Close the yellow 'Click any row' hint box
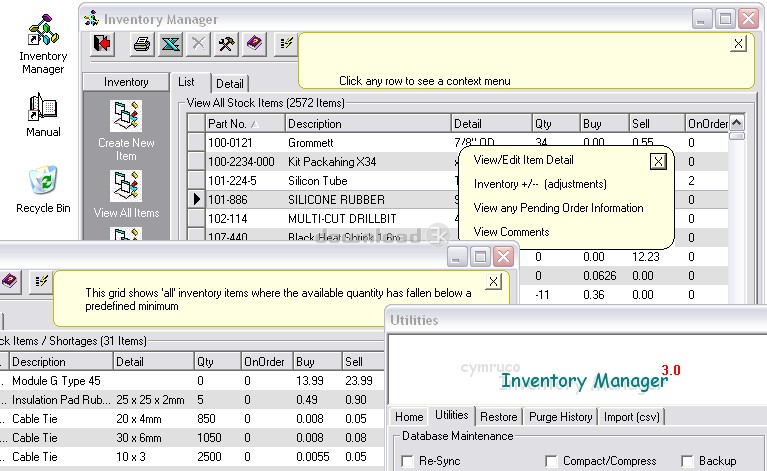767x471 pixels. [x=738, y=44]
